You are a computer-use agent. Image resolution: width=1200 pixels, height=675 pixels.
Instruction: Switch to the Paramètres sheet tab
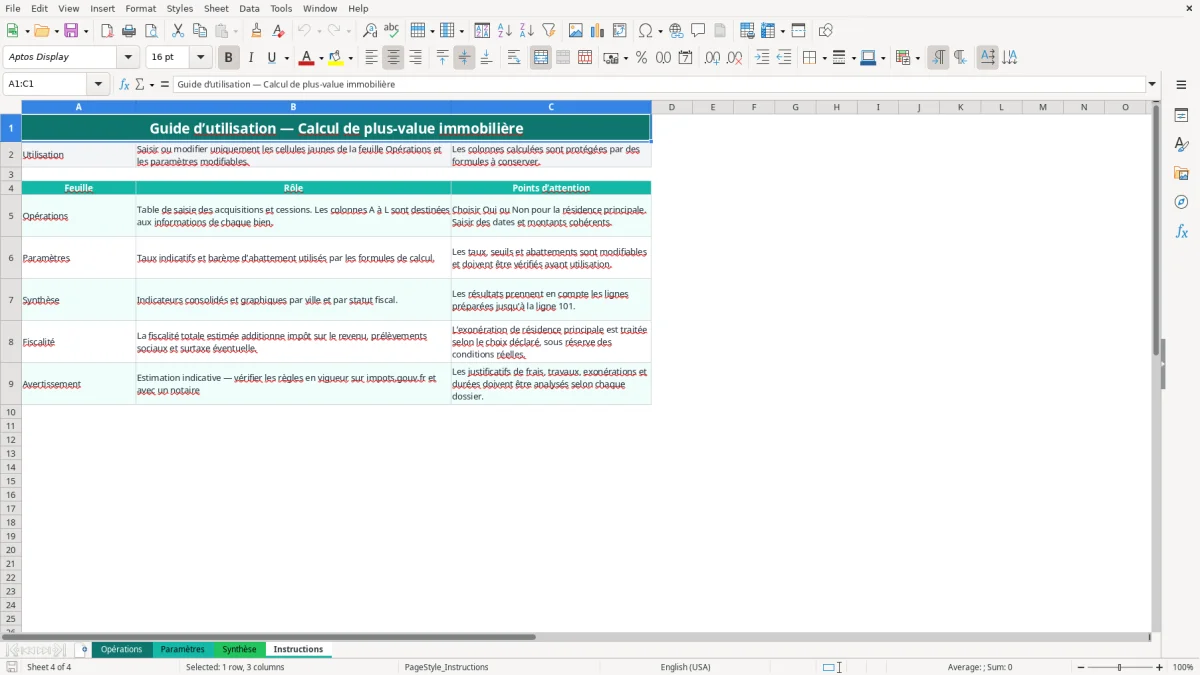coord(182,649)
